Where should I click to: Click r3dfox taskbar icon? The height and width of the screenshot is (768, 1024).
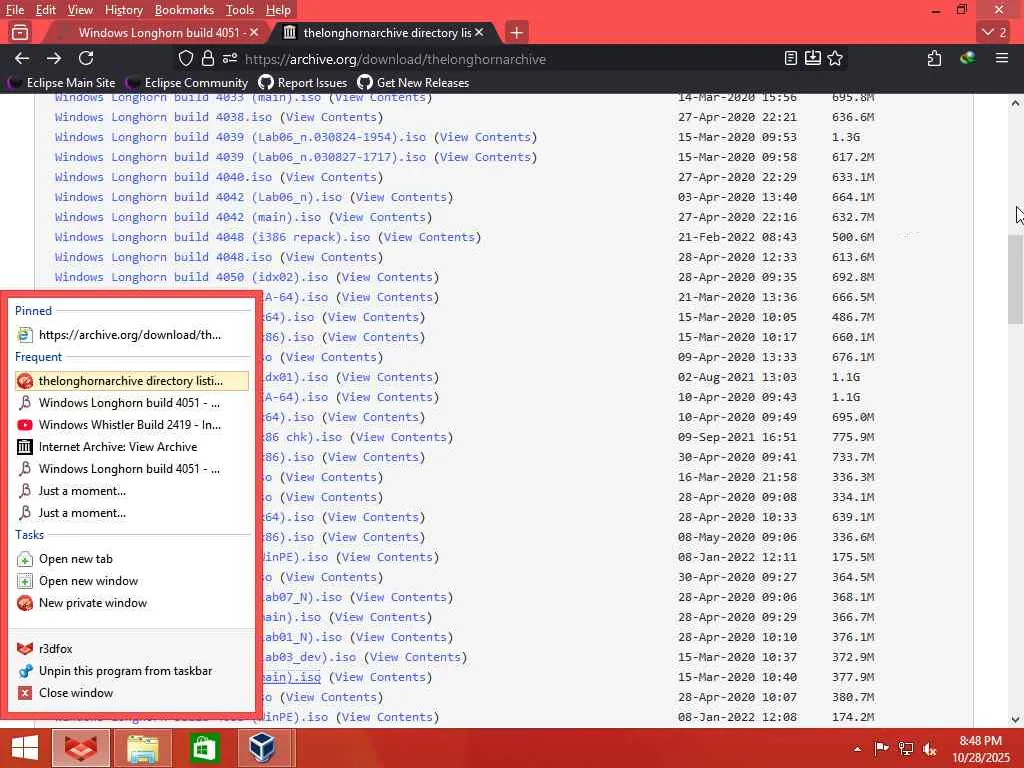(x=80, y=748)
